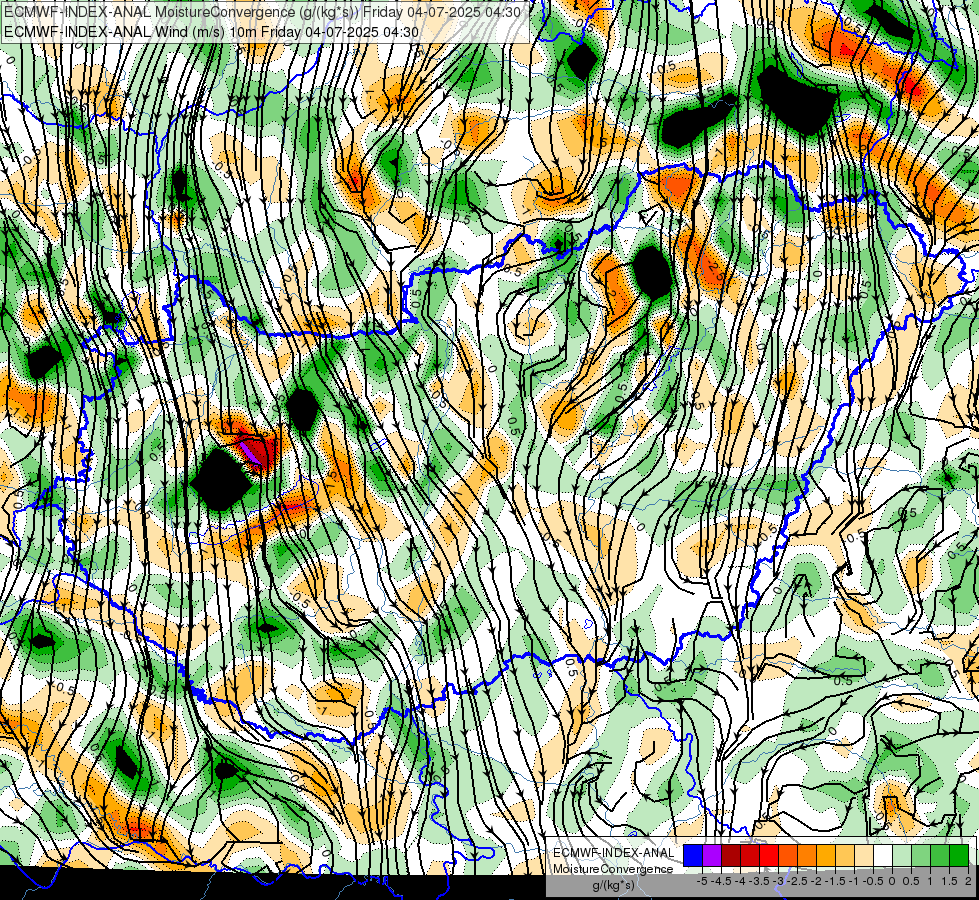The width and height of the screenshot is (979, 900).
Task: Click the '-1' legend tick label
Action: 854,881
